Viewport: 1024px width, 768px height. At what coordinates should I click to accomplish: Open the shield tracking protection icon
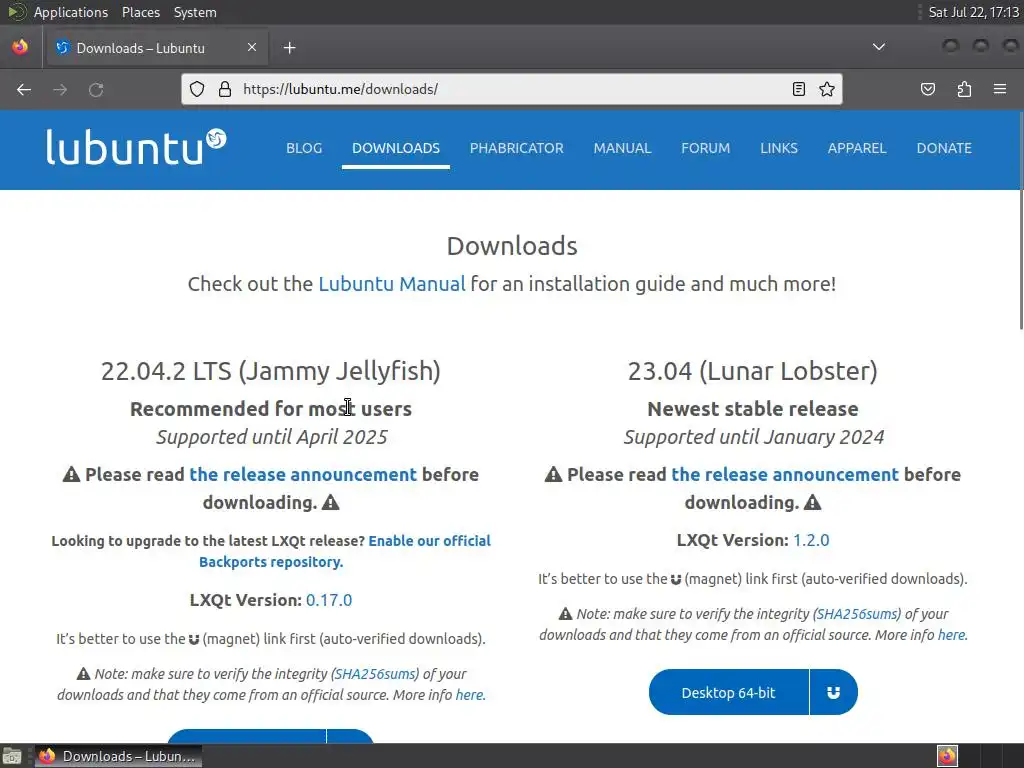[x=197, y=89]
